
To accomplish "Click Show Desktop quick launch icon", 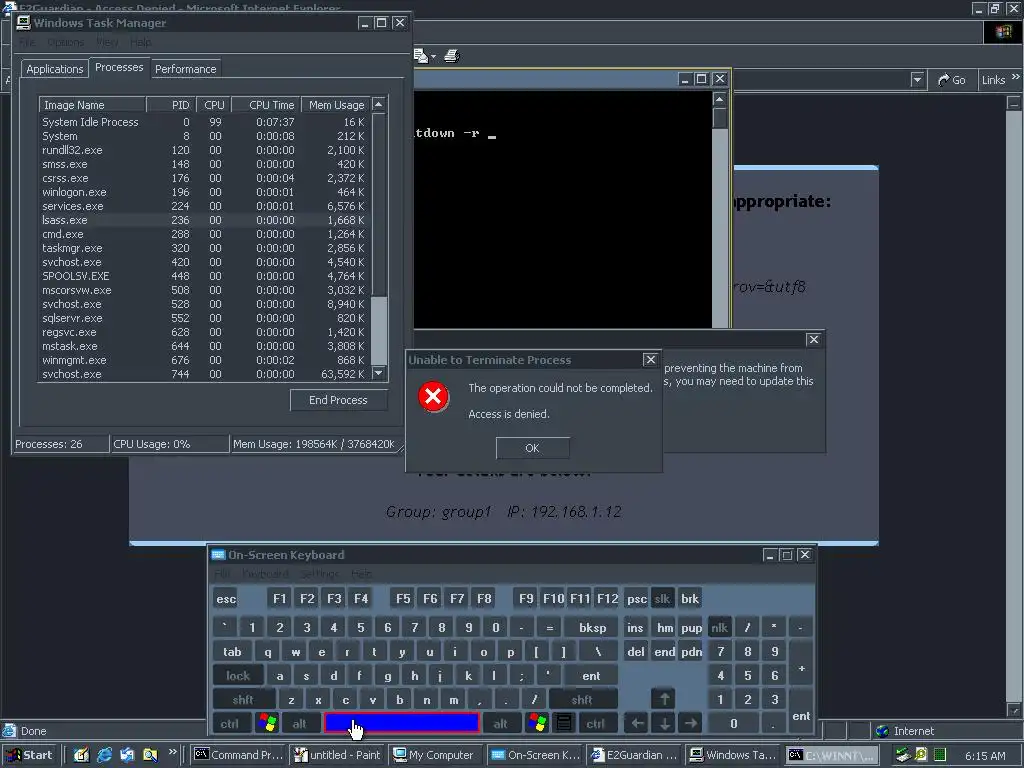I will [82, 755].
